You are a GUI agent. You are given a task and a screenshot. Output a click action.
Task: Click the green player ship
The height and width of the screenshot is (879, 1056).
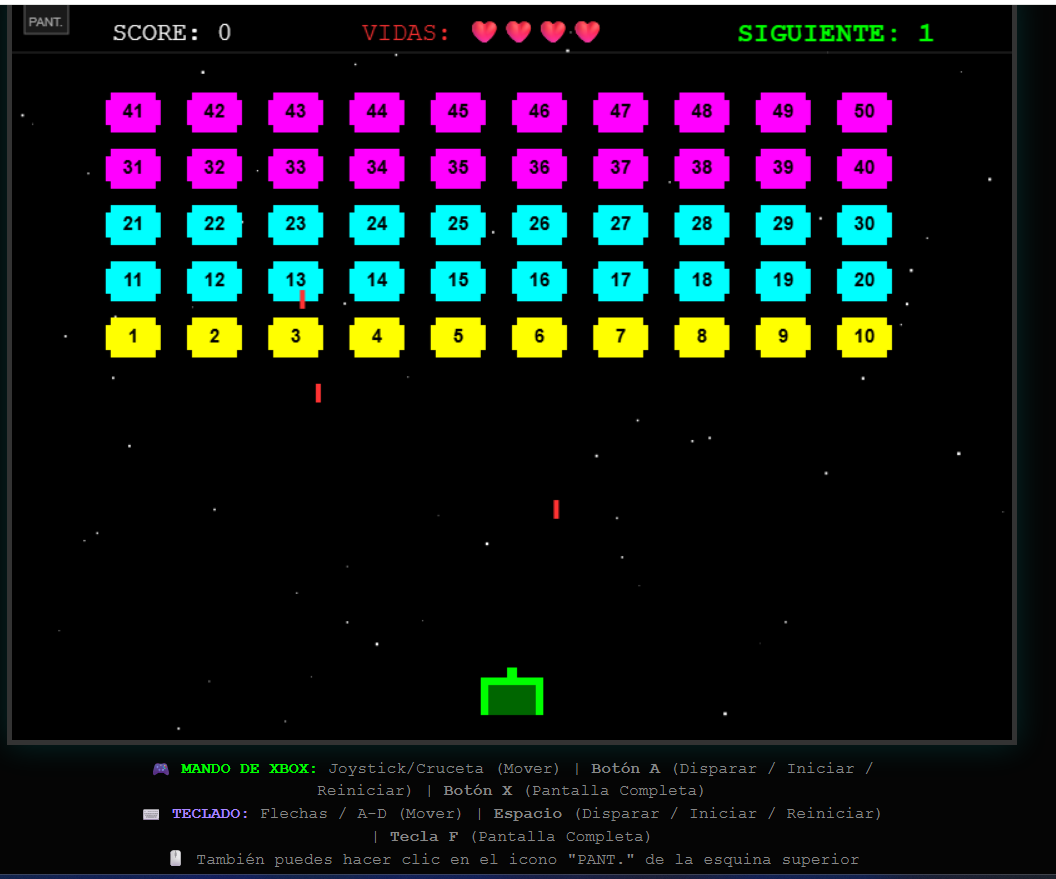512,692
